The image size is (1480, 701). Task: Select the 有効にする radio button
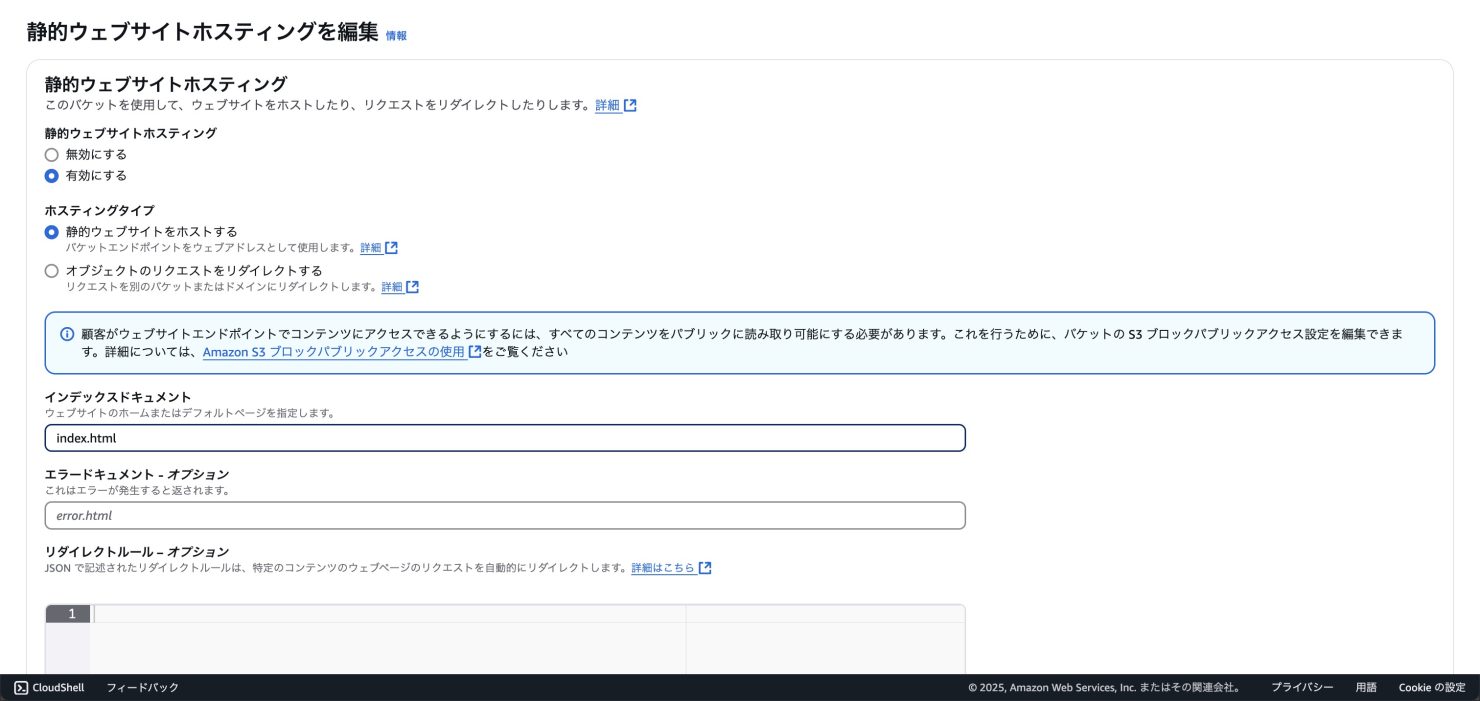pyautogui.click(x=52, y=176)
